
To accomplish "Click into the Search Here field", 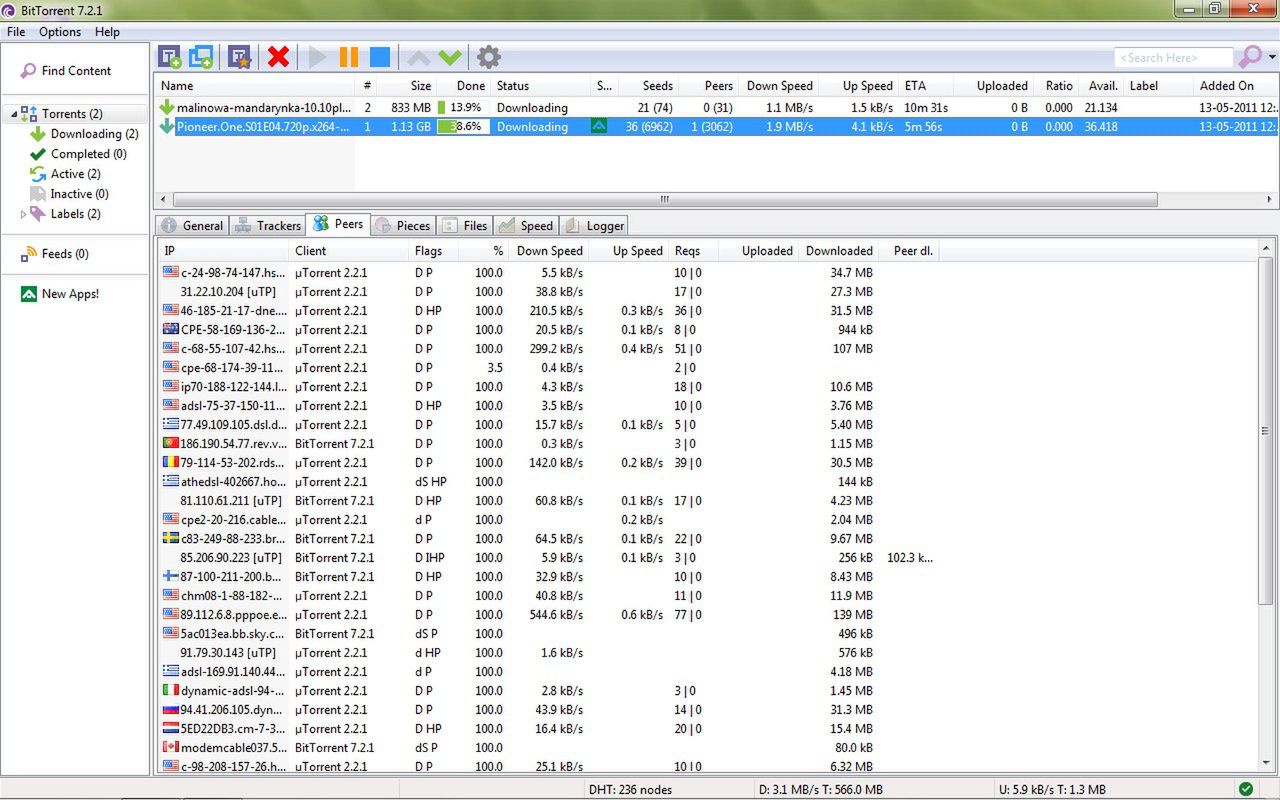I will (1173, 58).
